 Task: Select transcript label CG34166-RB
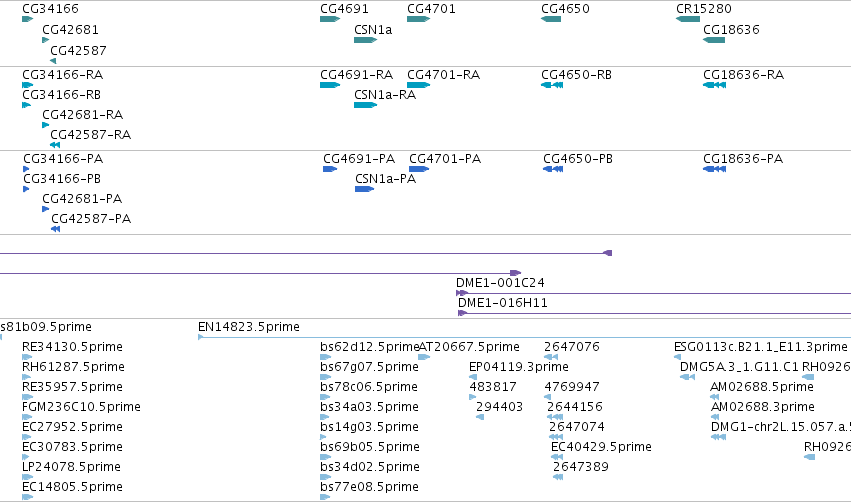point(61,94)
